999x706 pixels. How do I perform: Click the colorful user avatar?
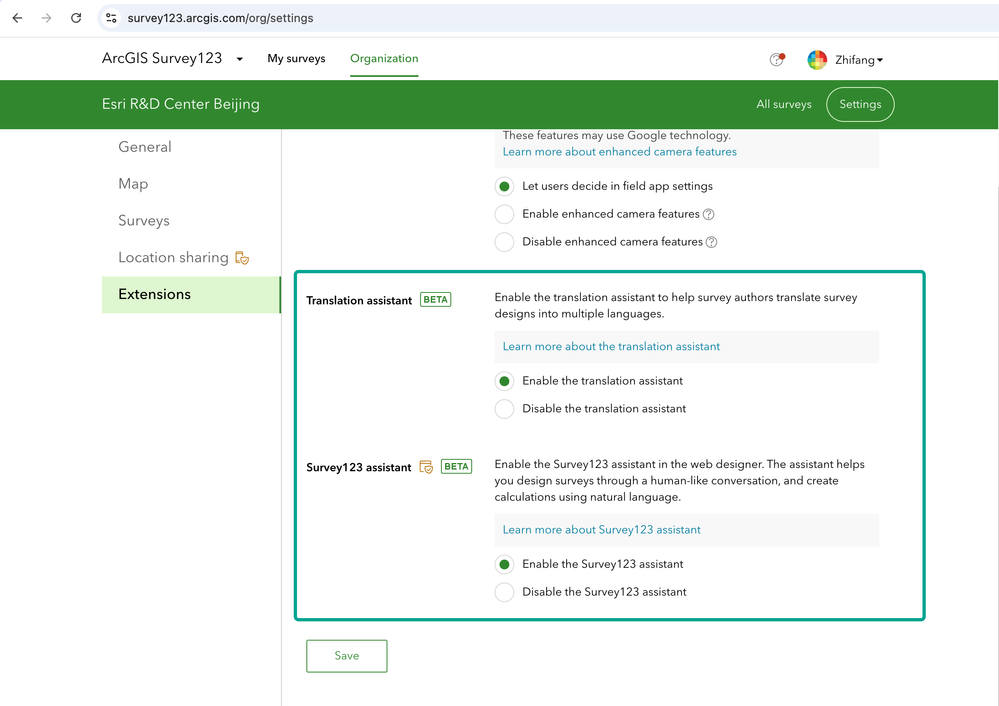pos(817,60)
